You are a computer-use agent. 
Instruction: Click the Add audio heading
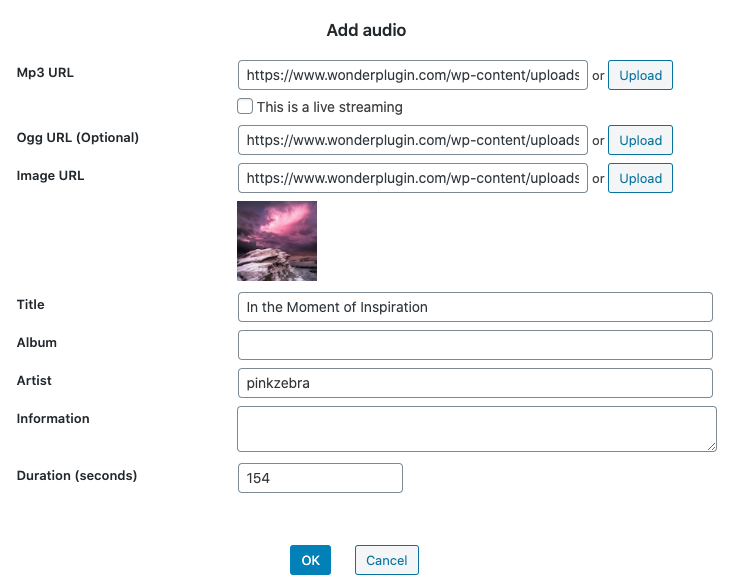point(366,31)
